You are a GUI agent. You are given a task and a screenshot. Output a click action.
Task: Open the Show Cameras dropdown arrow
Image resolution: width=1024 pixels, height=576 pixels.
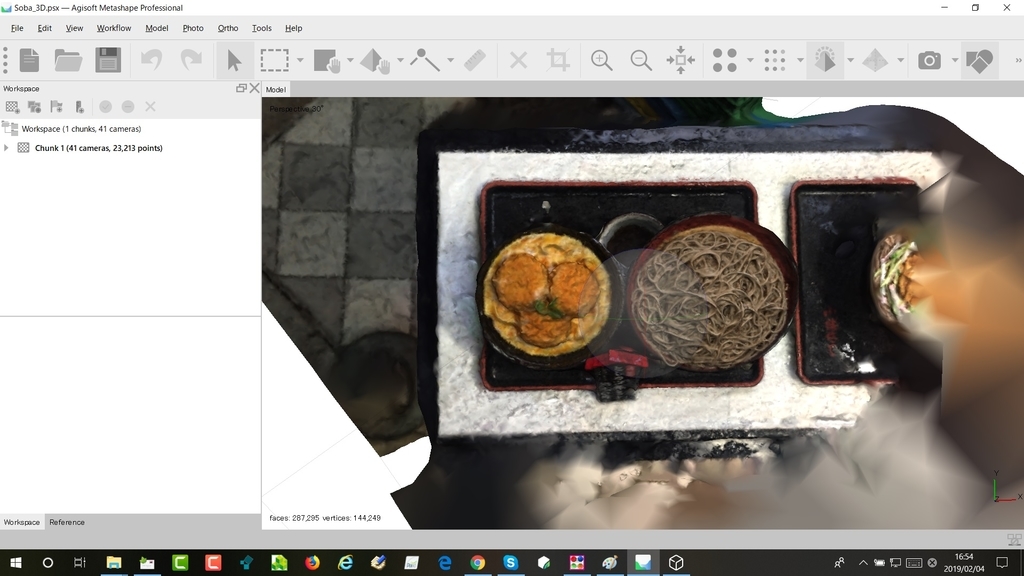(955, 60)
